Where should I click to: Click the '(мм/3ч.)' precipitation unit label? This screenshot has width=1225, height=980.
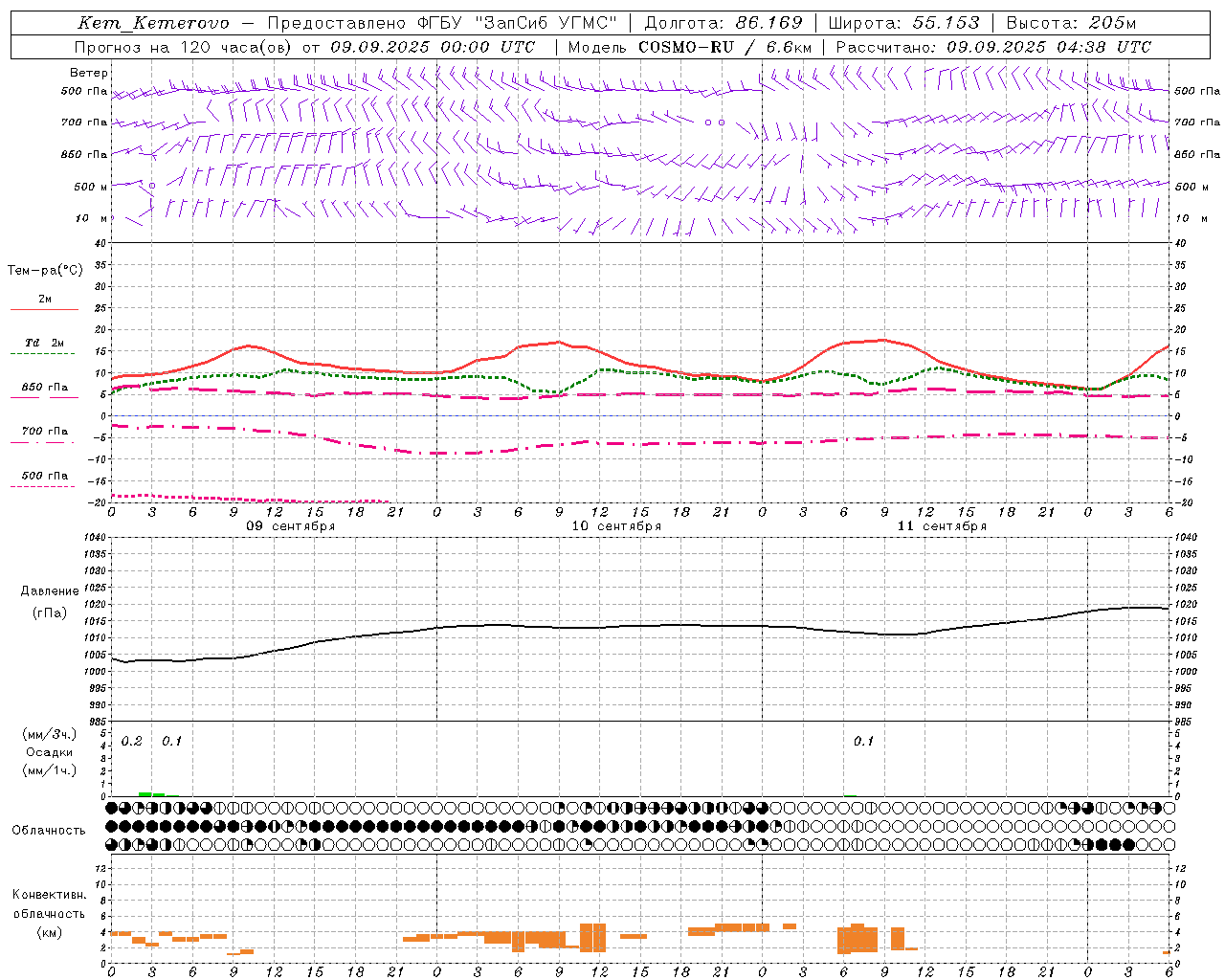tap(50, 735)
